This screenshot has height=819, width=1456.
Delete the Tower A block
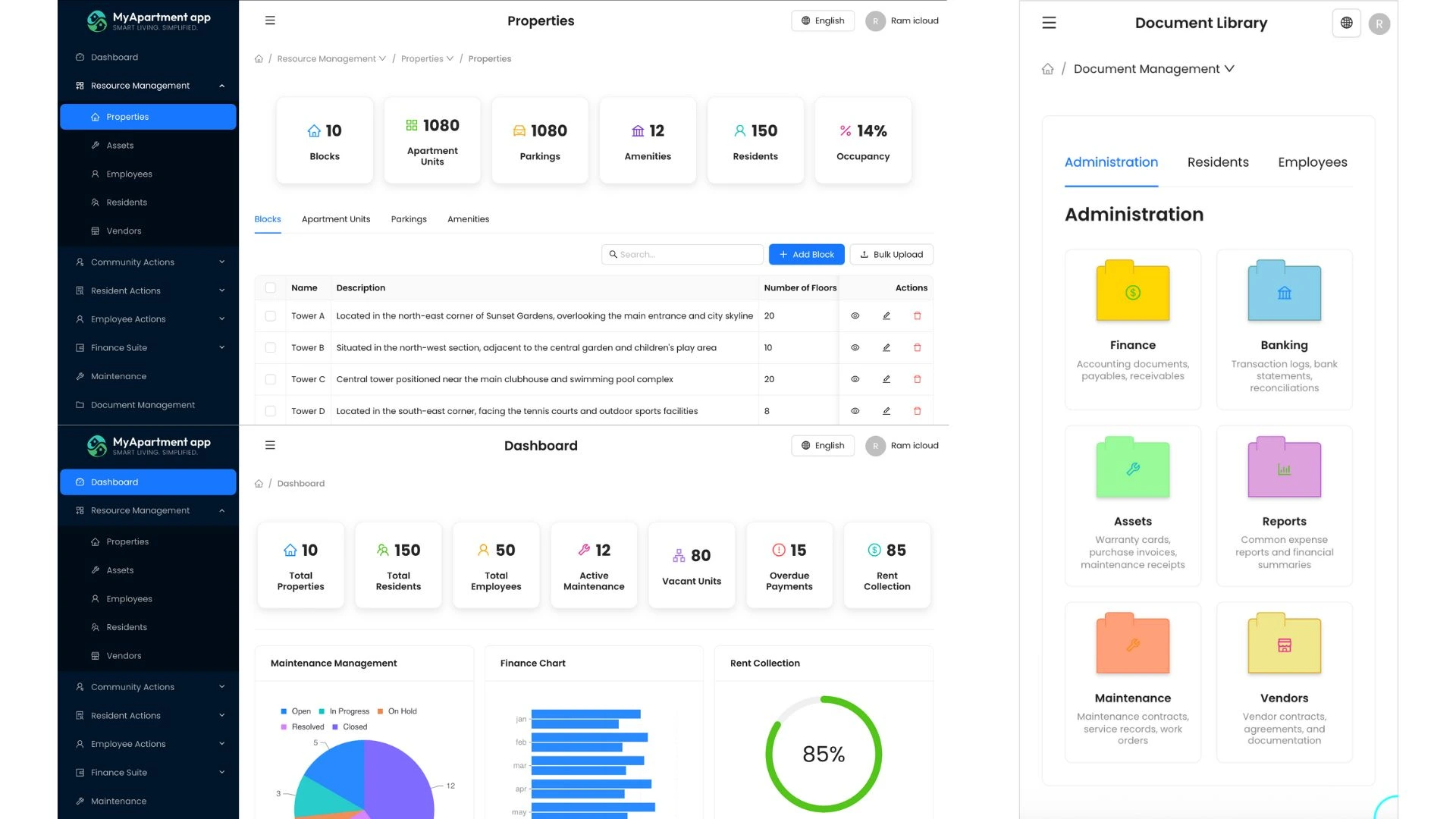pyautogui.click(x=917, y=315)
